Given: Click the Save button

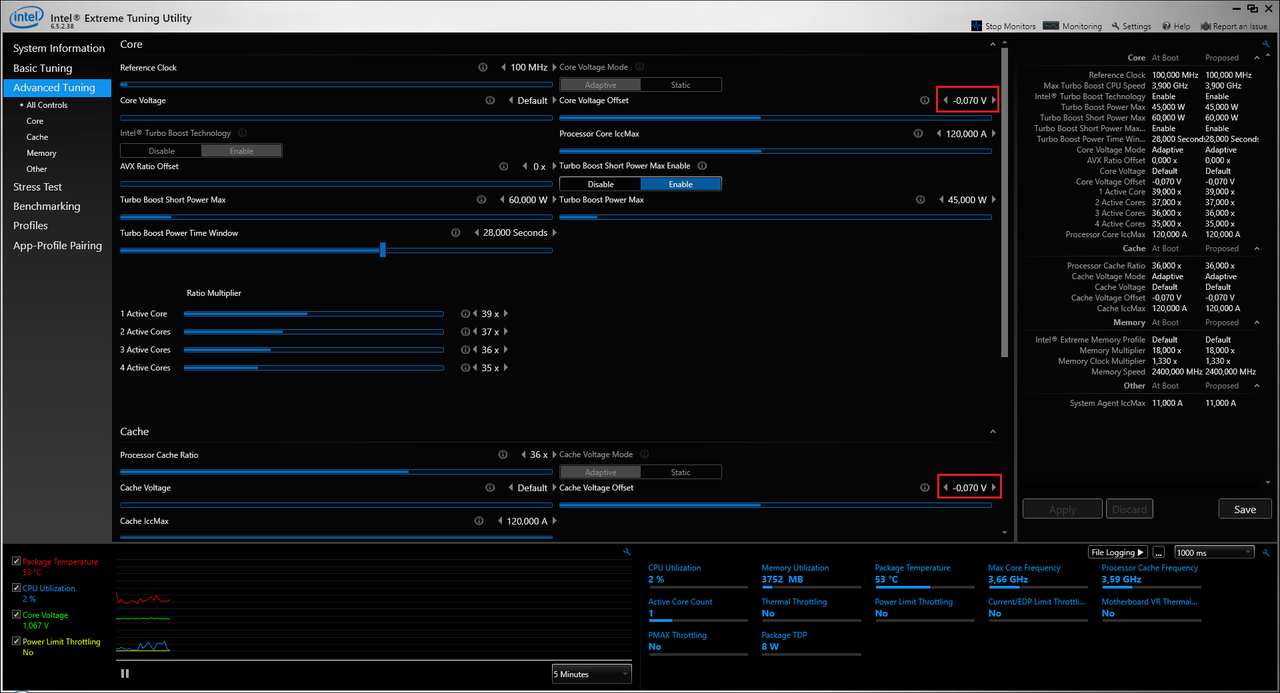Looking at the screenshot, I should (1245, 509).
